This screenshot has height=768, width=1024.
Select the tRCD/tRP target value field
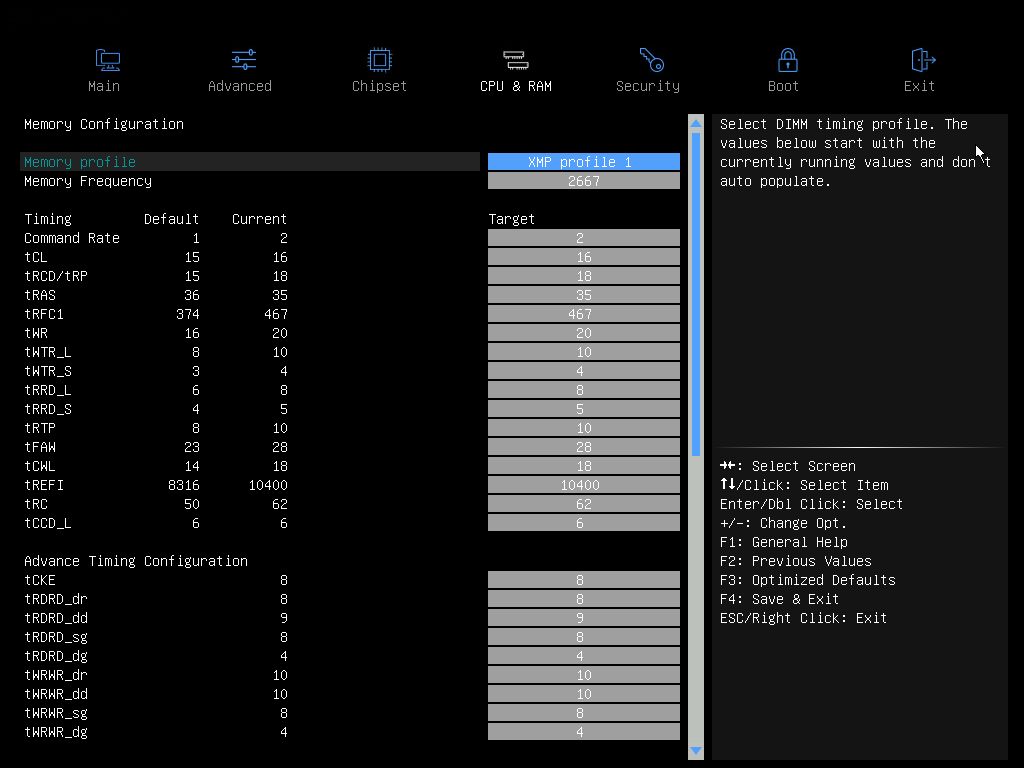pyautogui.click(x=584, y=276)
